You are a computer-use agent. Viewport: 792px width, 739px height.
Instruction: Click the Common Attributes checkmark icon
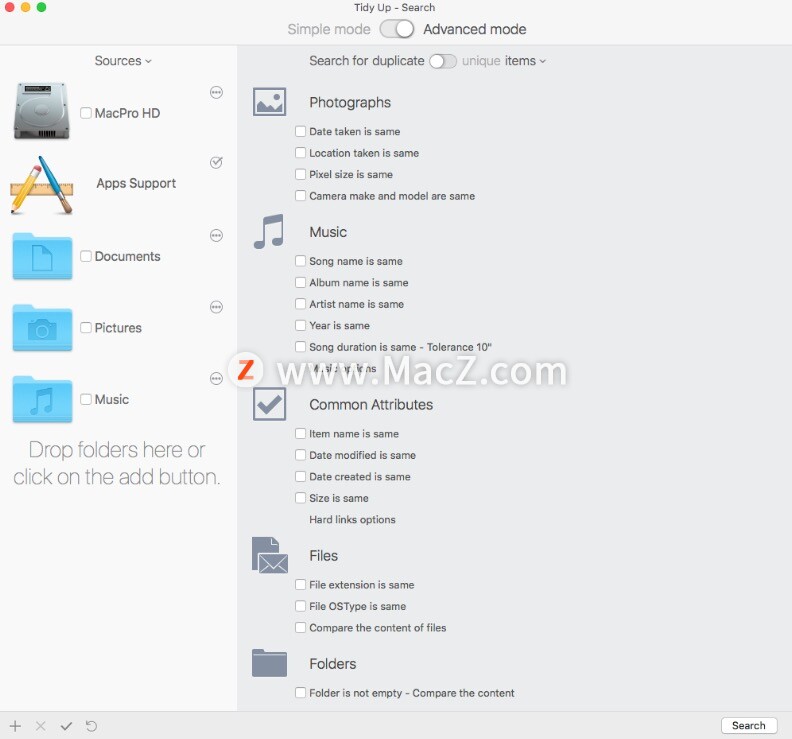(269, 404)
